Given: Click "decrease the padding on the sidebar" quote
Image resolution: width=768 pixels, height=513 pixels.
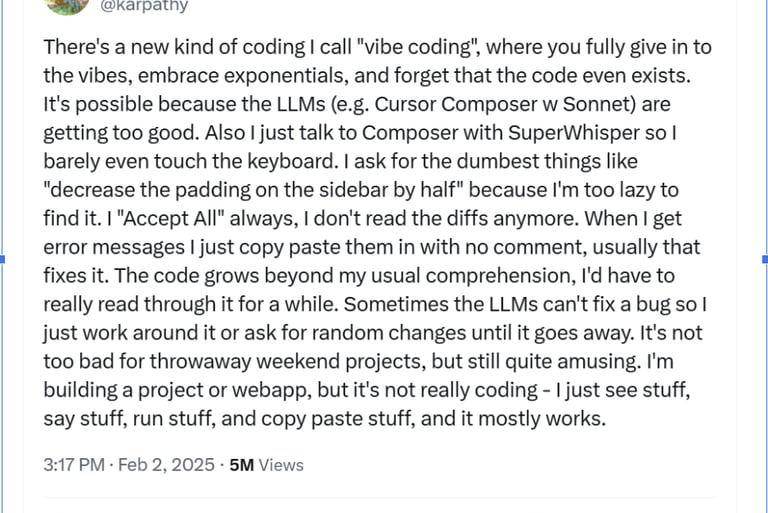Looking at the screenshot, I should tap(218, 190).
